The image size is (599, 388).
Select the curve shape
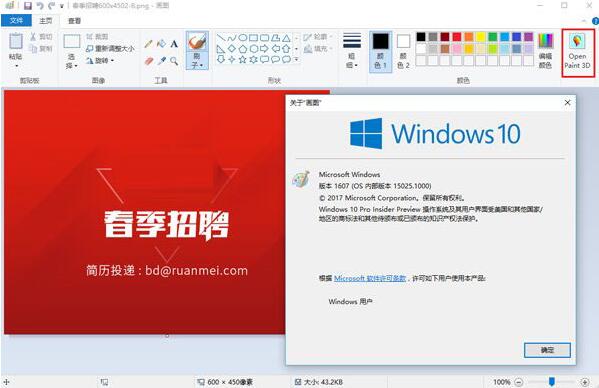(x=232, y=38)
